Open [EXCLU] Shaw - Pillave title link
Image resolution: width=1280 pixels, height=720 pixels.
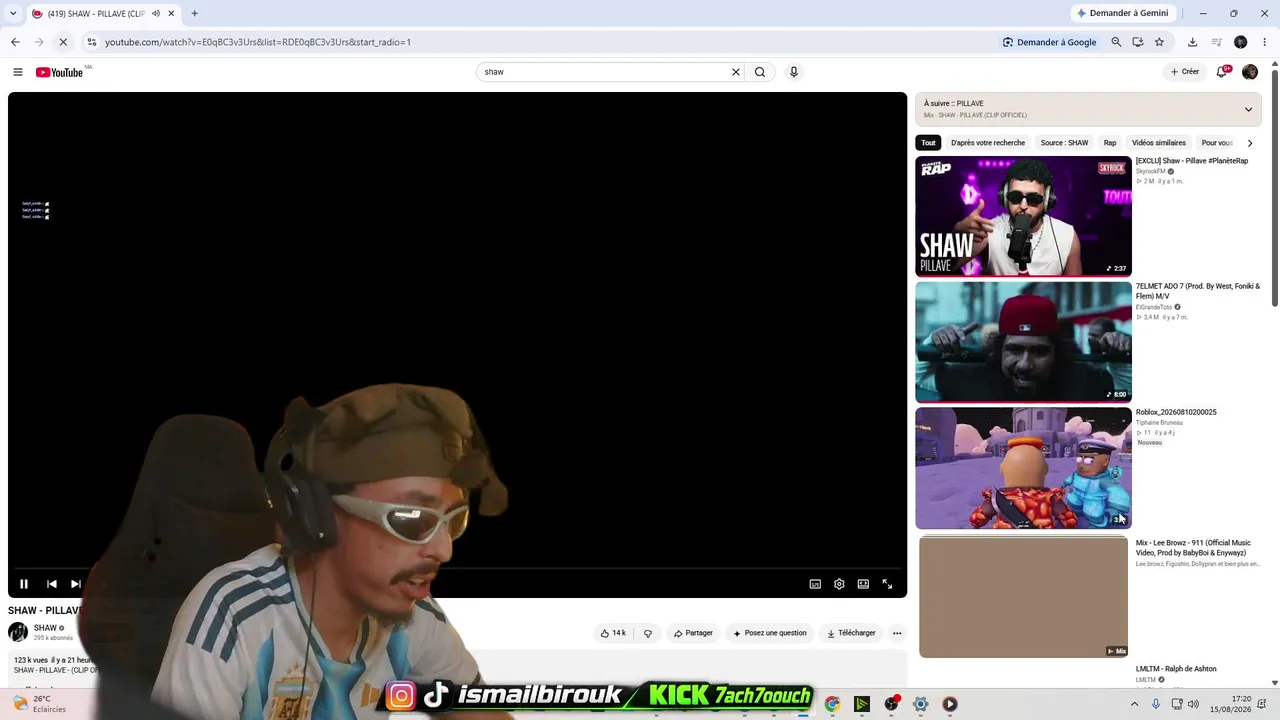1192,161
